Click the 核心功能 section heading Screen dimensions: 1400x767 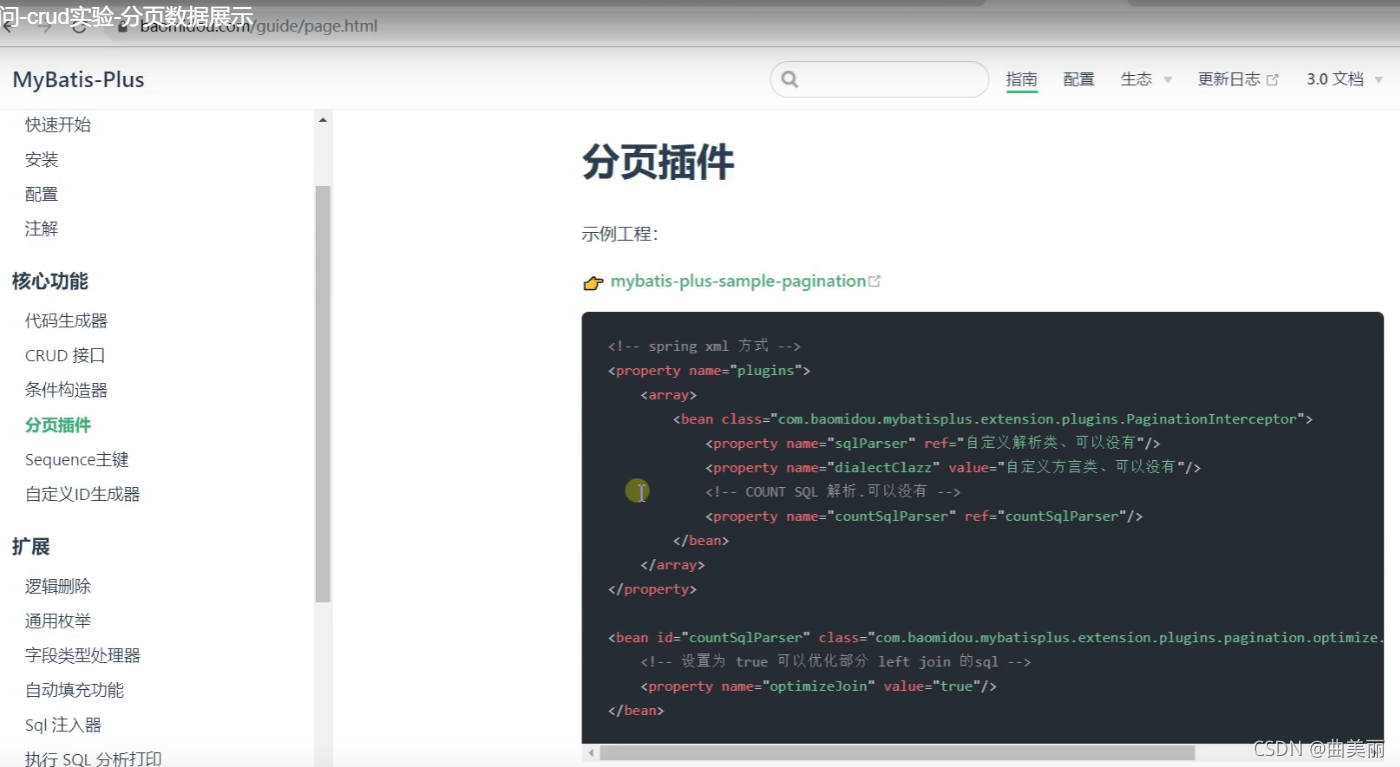50,281
